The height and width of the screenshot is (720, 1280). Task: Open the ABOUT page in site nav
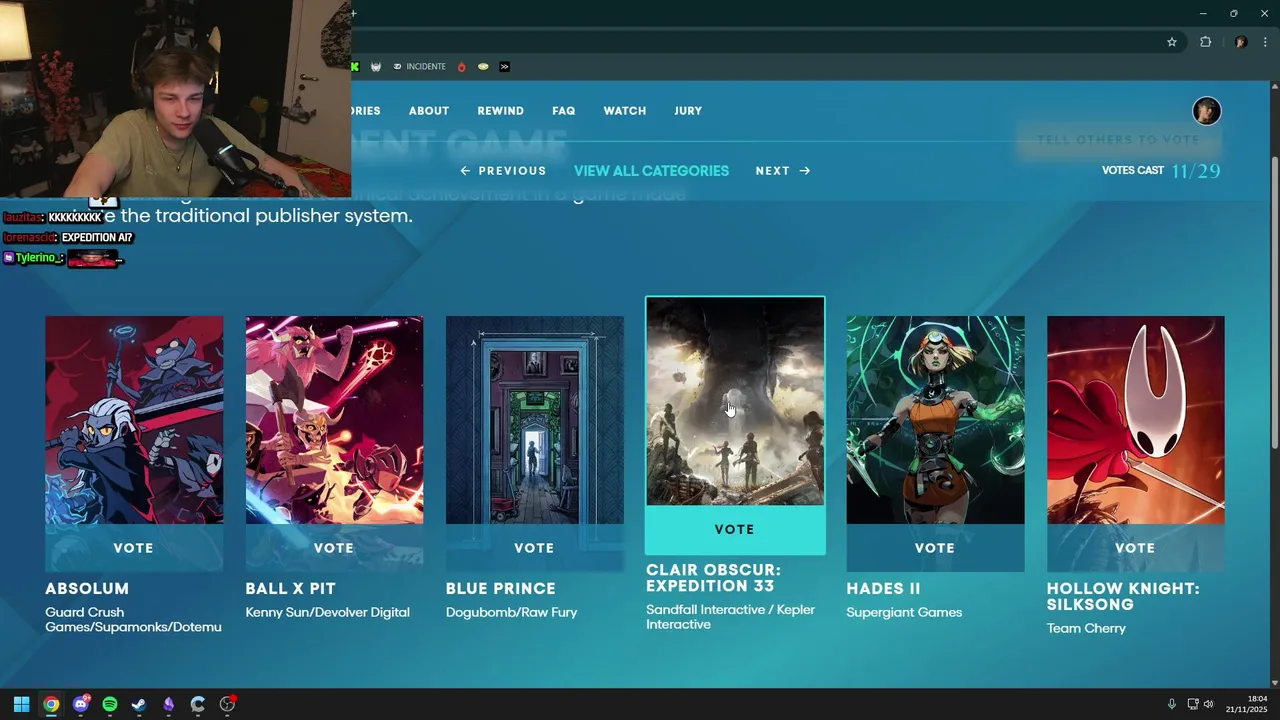tap(429, 111)
